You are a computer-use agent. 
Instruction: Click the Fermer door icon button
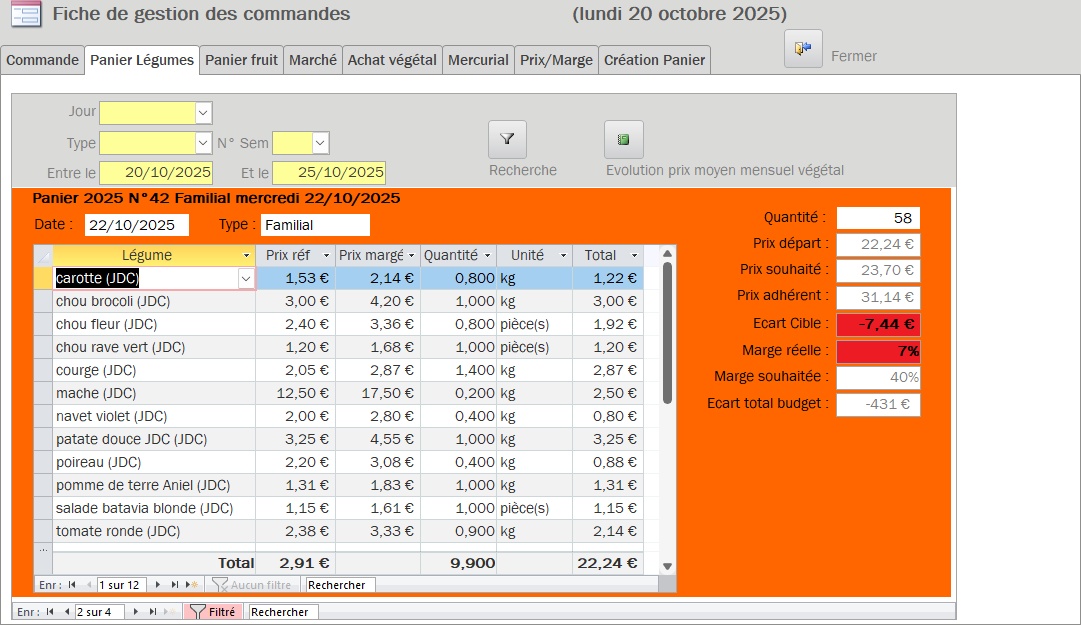803,49
